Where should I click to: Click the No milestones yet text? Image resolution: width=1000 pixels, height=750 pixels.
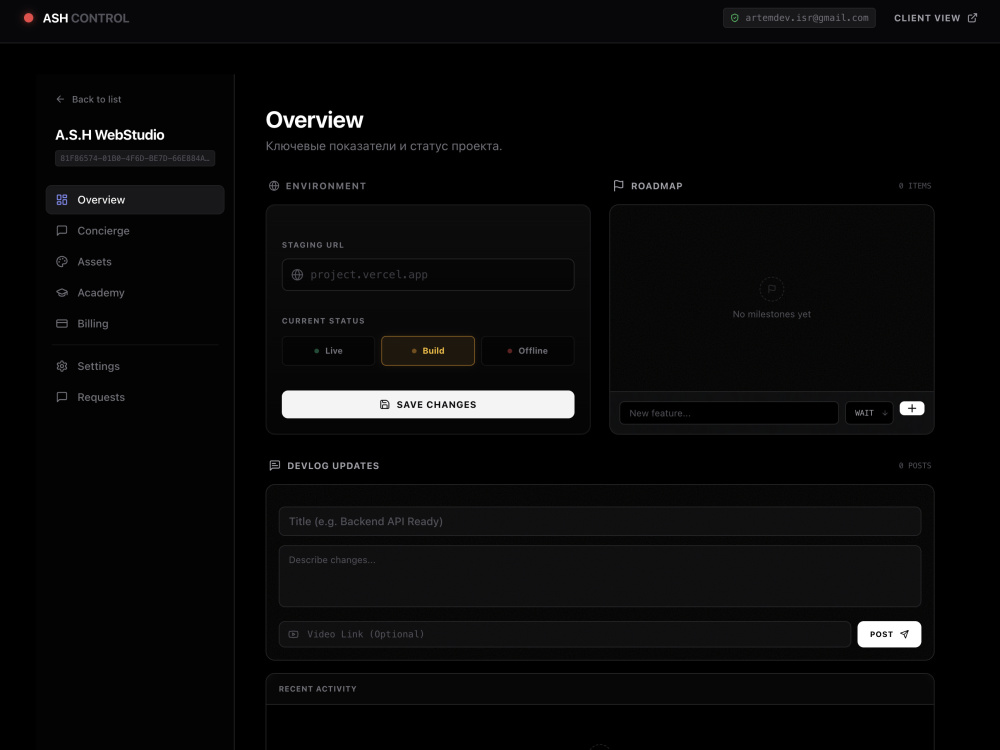tap(772, 314)
